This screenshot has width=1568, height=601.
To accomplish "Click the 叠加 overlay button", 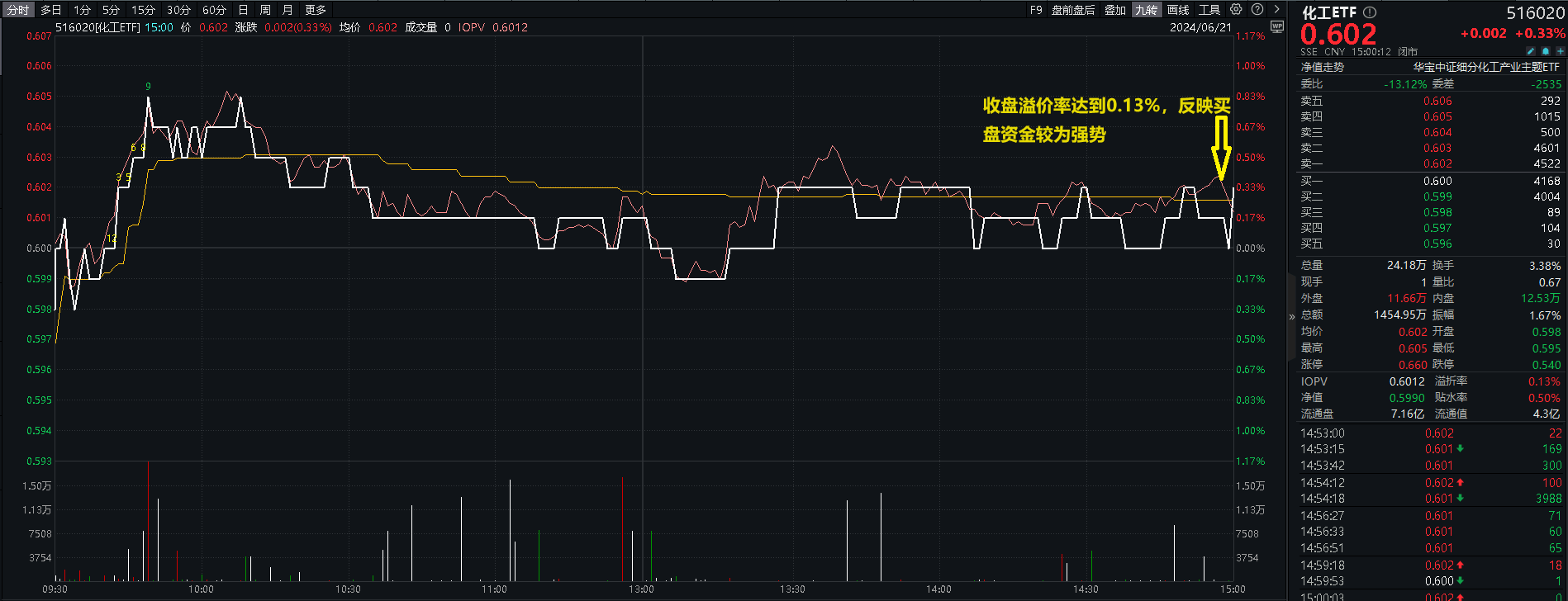I will [x=1115, y=10].
